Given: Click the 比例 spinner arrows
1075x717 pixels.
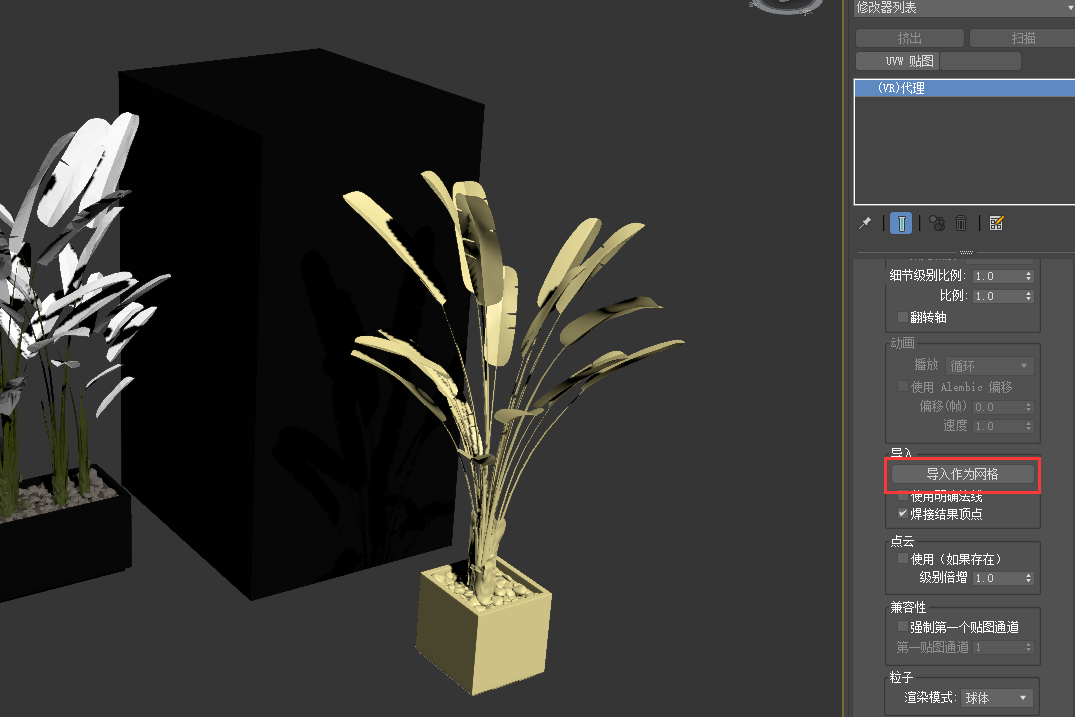Looking at the screenshot, I should [1029, 297].
